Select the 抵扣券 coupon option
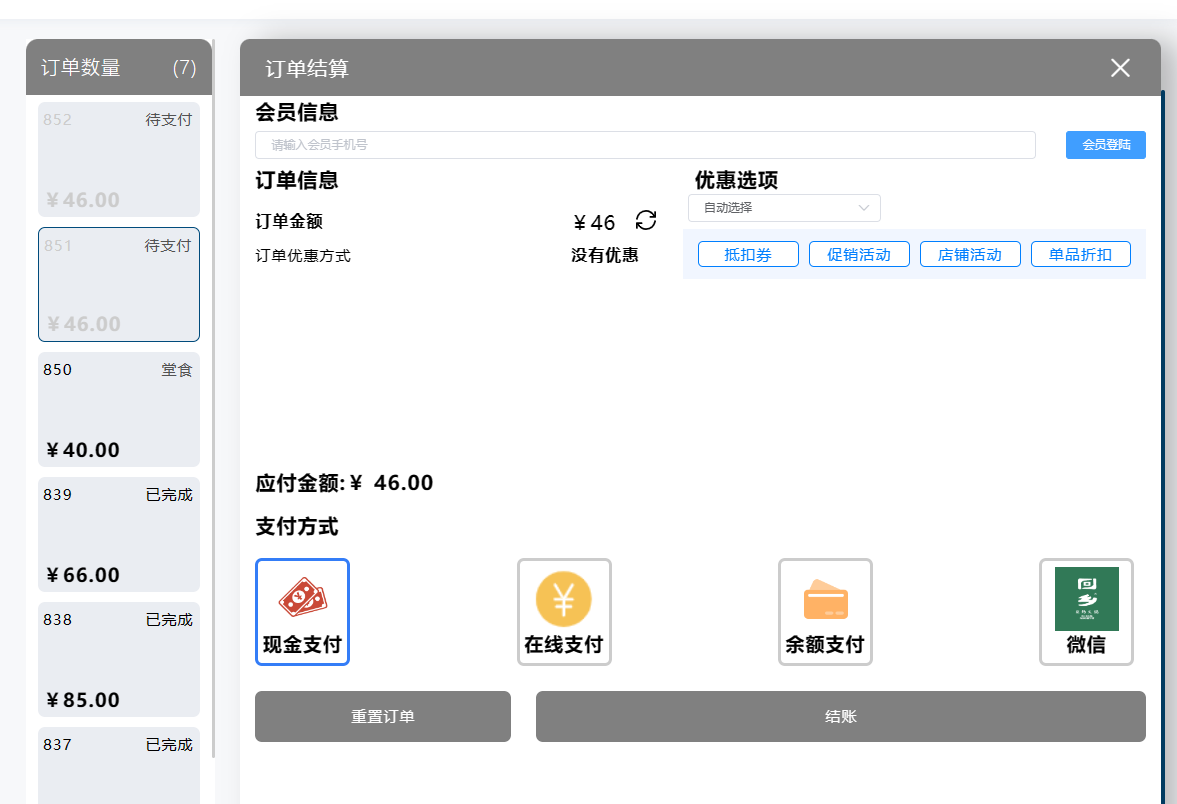This screenshot has width=1177, height=804. point(747,253)
